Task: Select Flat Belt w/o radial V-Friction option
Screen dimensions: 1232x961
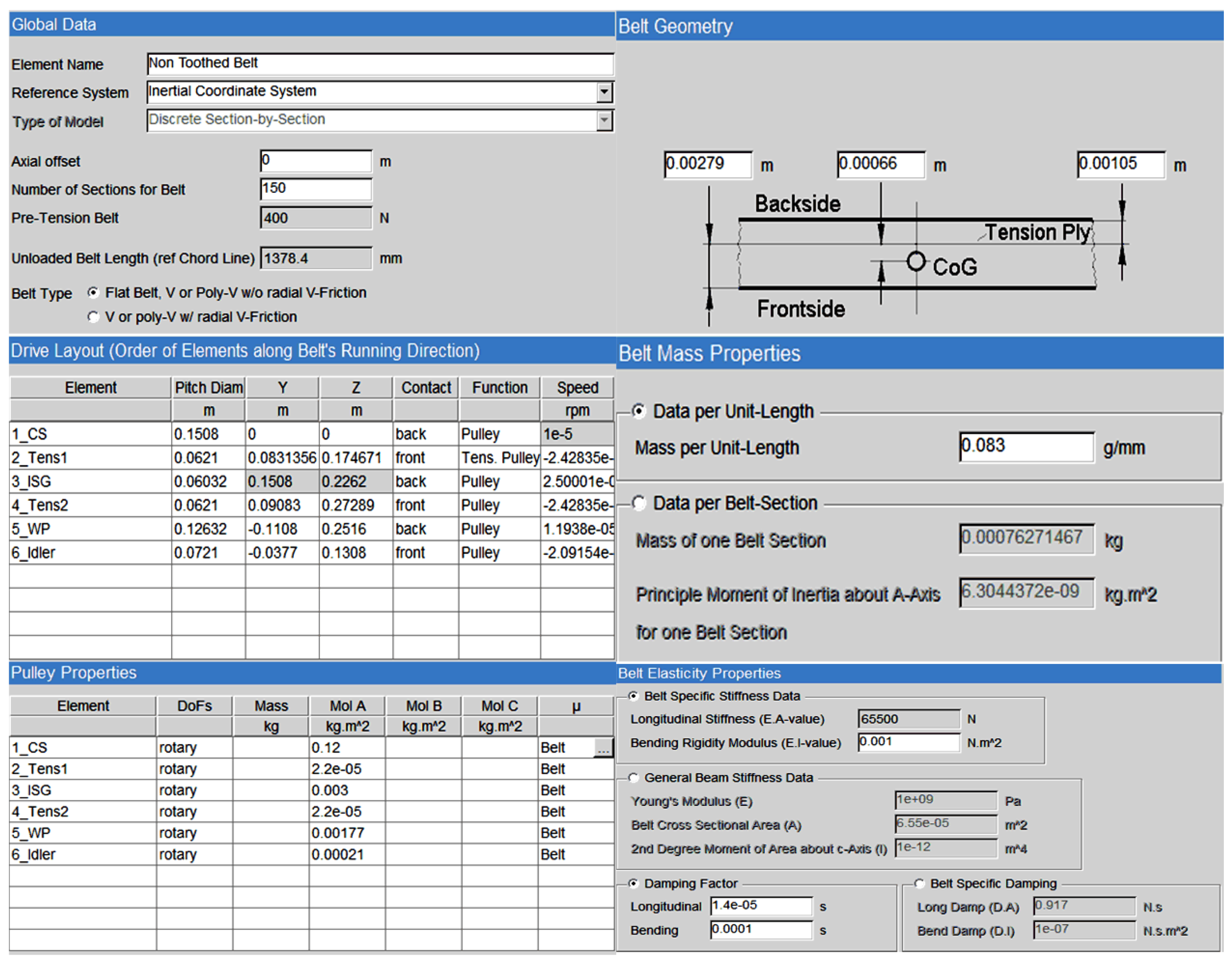Action: [93, 292]
